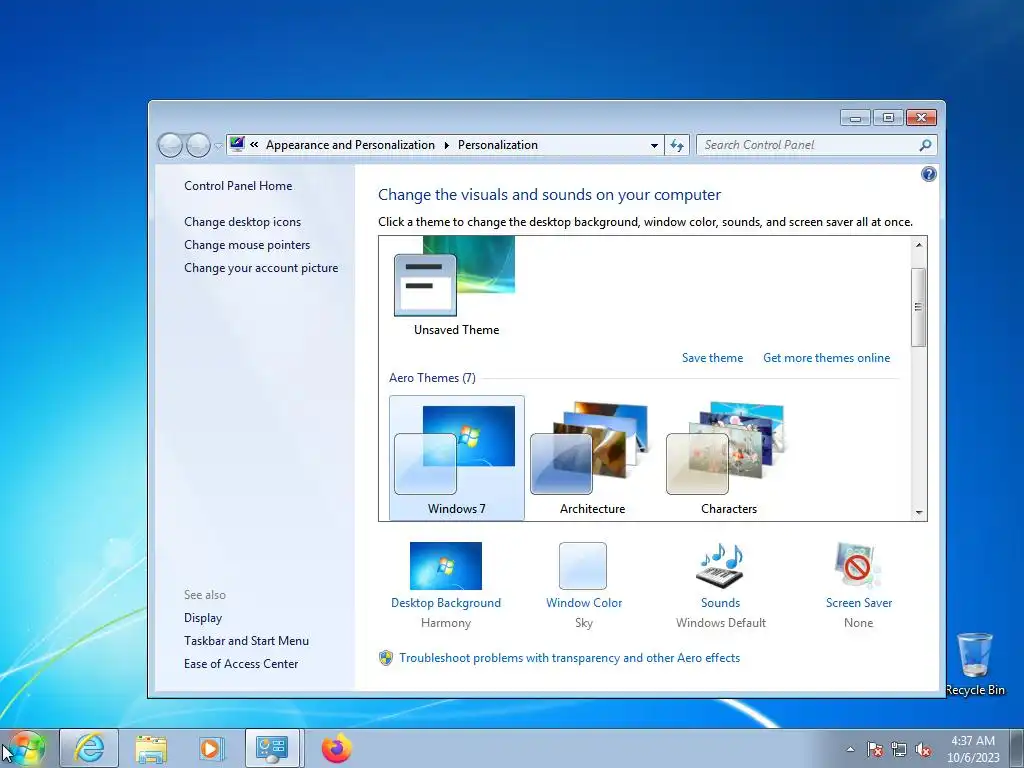Open Action Center flag tray icon
This screenshot has height=768, width=1024.
874,749
